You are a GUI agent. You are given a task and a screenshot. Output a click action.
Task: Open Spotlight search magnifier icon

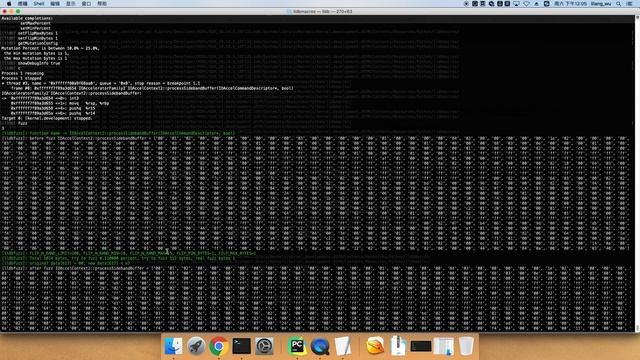click(619, 4)
